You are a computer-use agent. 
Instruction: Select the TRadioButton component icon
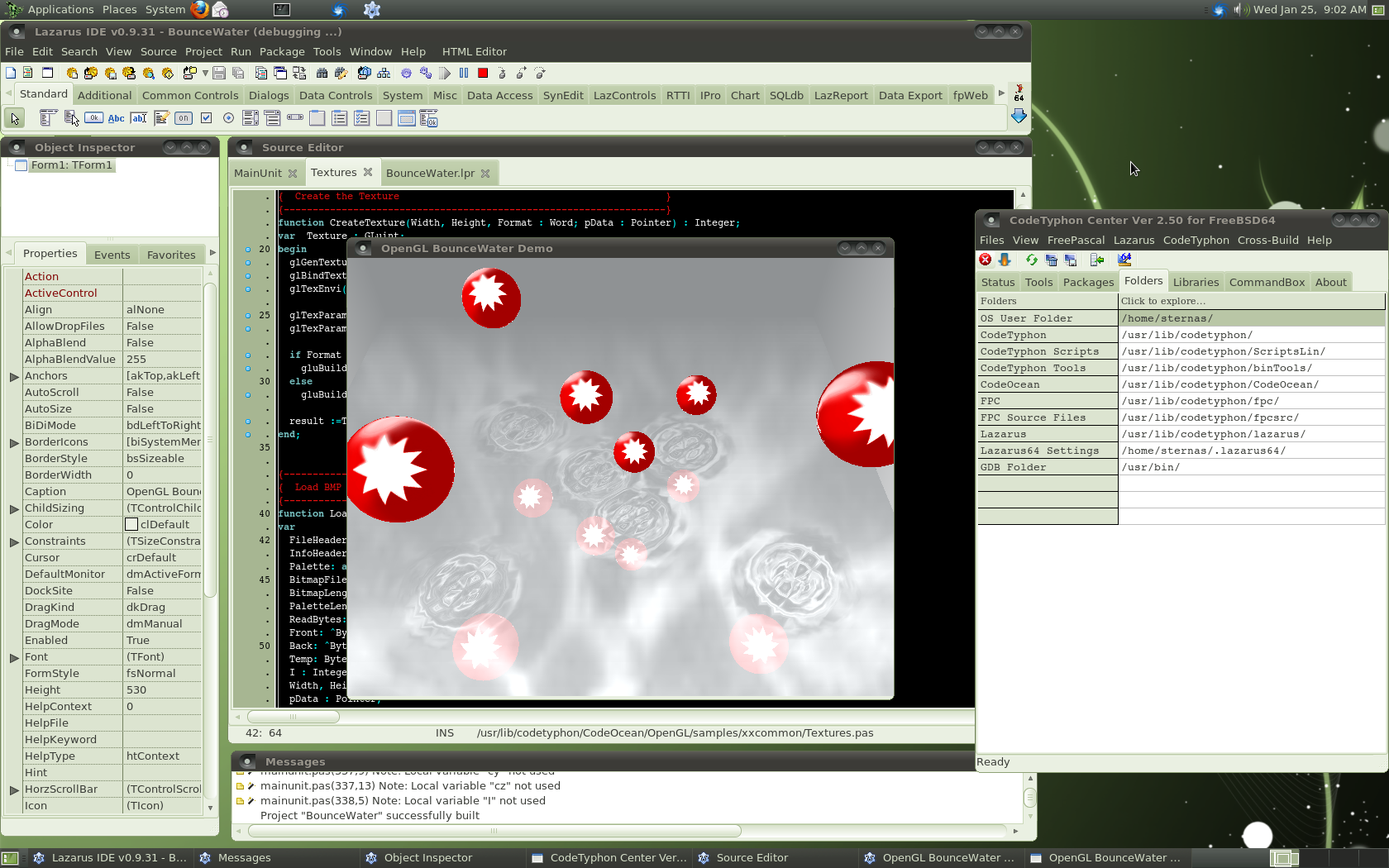pos(228,118)
